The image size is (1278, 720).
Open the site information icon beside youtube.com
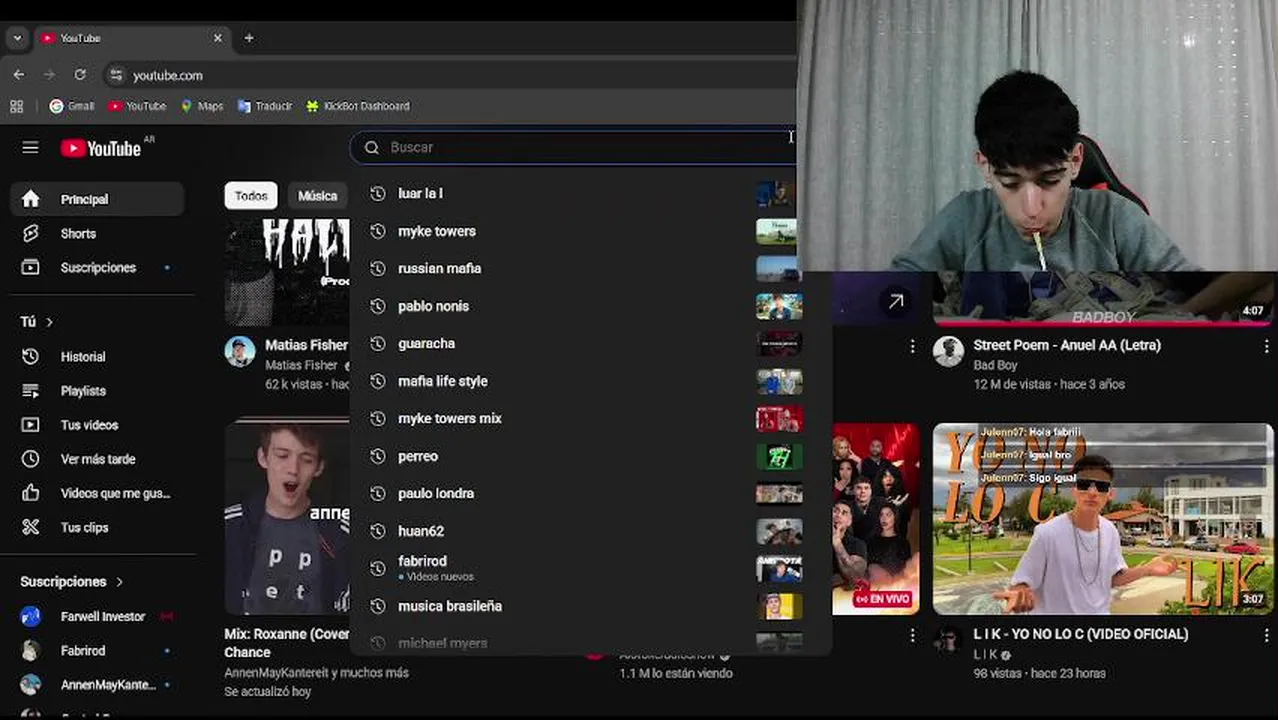click(x=116, y=75)
